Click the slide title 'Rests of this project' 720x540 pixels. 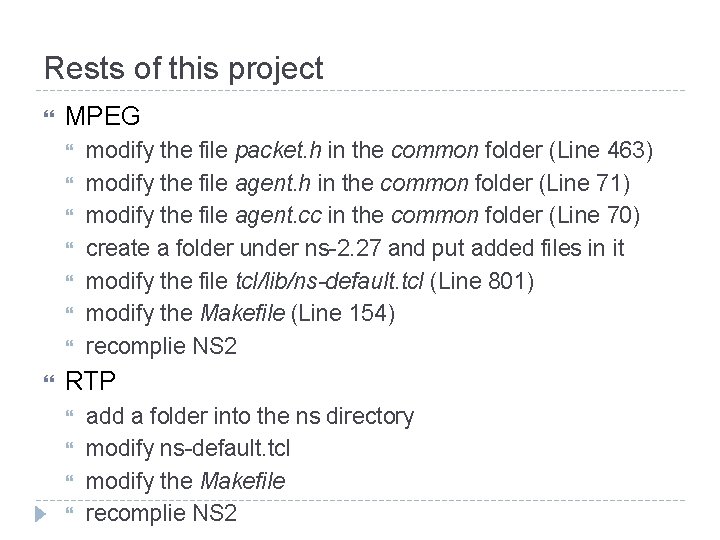[184, 68]
